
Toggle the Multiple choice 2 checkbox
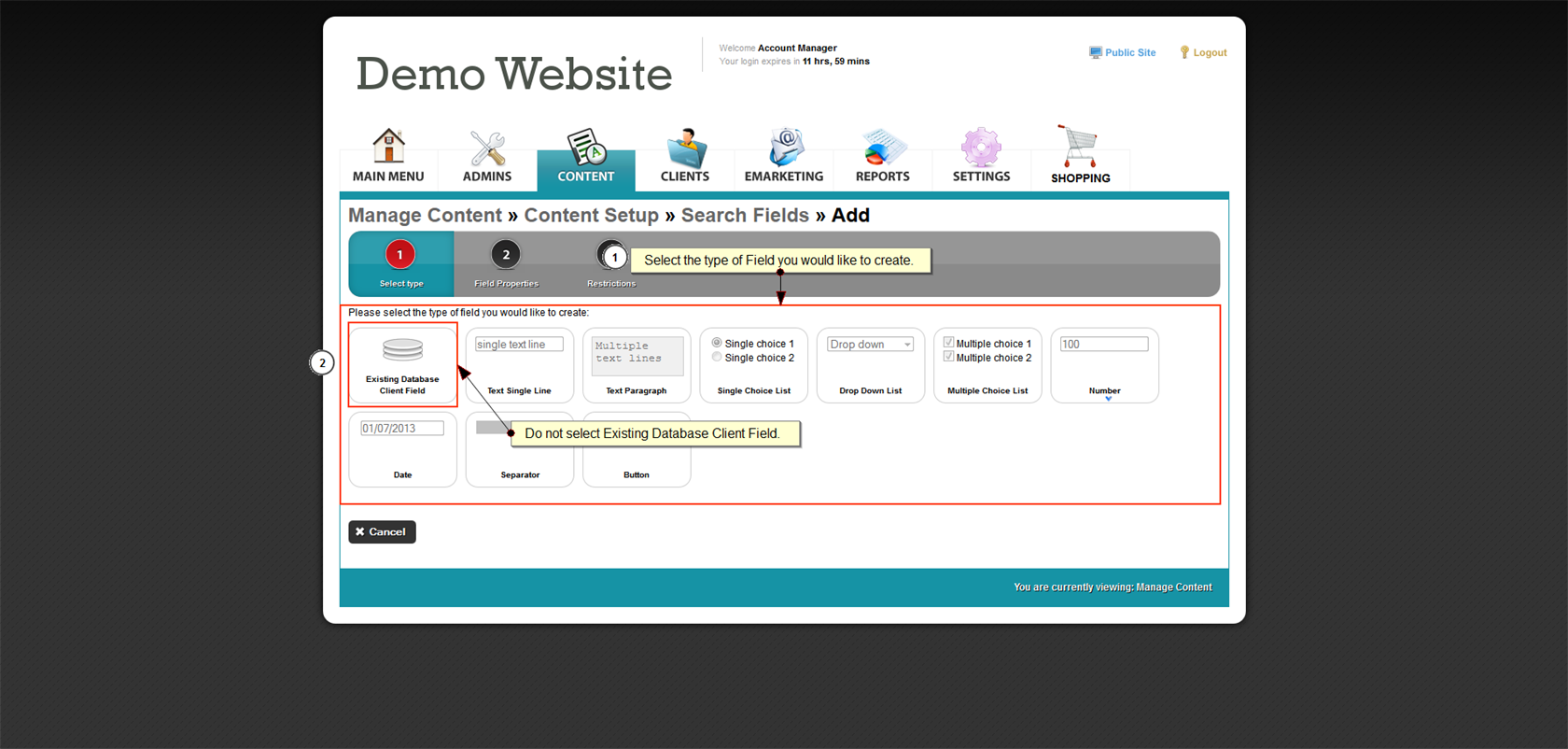[x=948, y=357]
